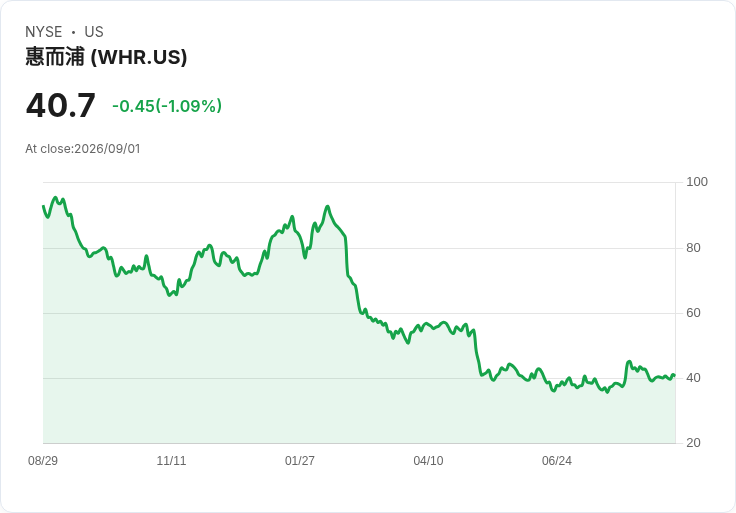
Task: Click the current price 40.7
Action: pos(61,105)
